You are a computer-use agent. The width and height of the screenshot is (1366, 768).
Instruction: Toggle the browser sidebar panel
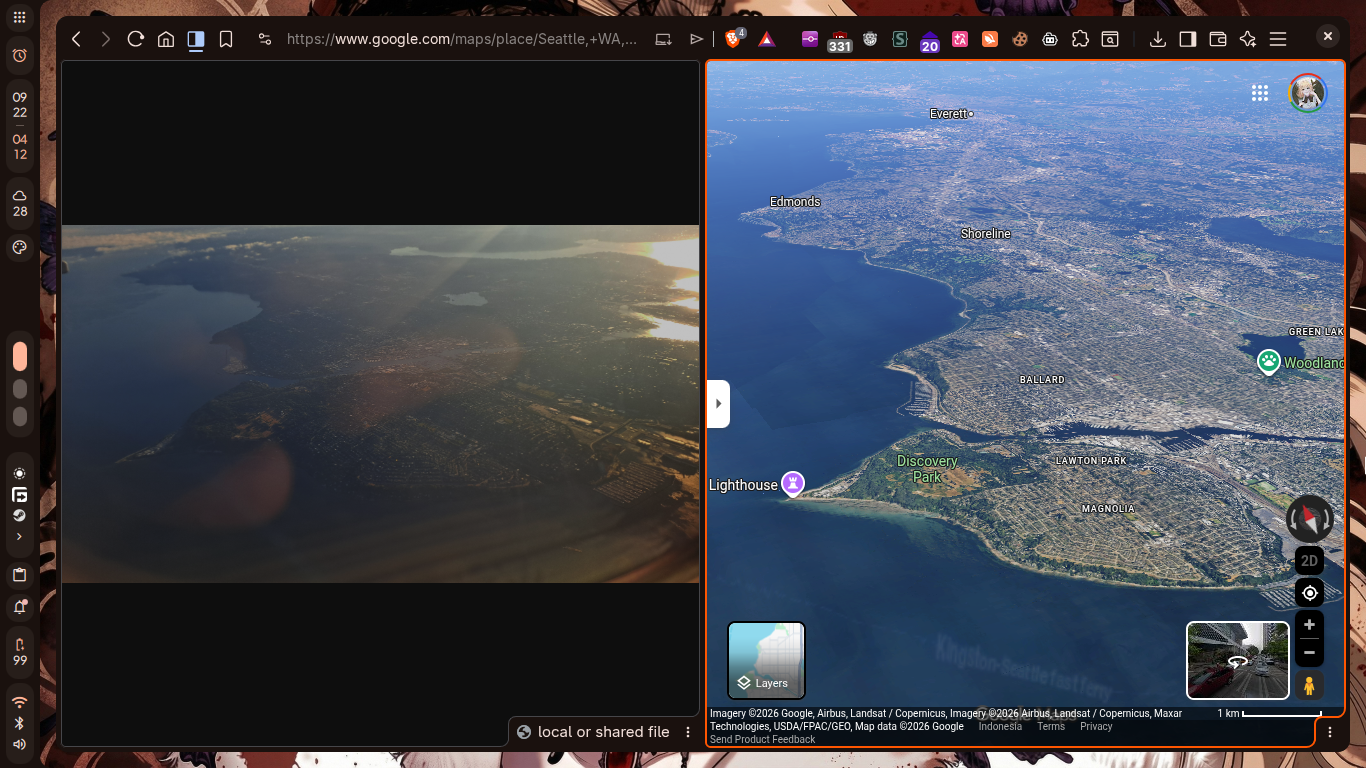tap(1187, 39)
